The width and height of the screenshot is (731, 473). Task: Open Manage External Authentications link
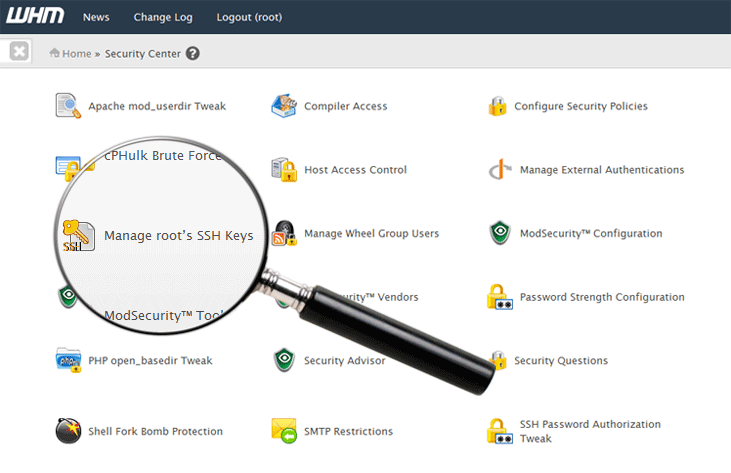pyautogui.click(x=602, y=170)
